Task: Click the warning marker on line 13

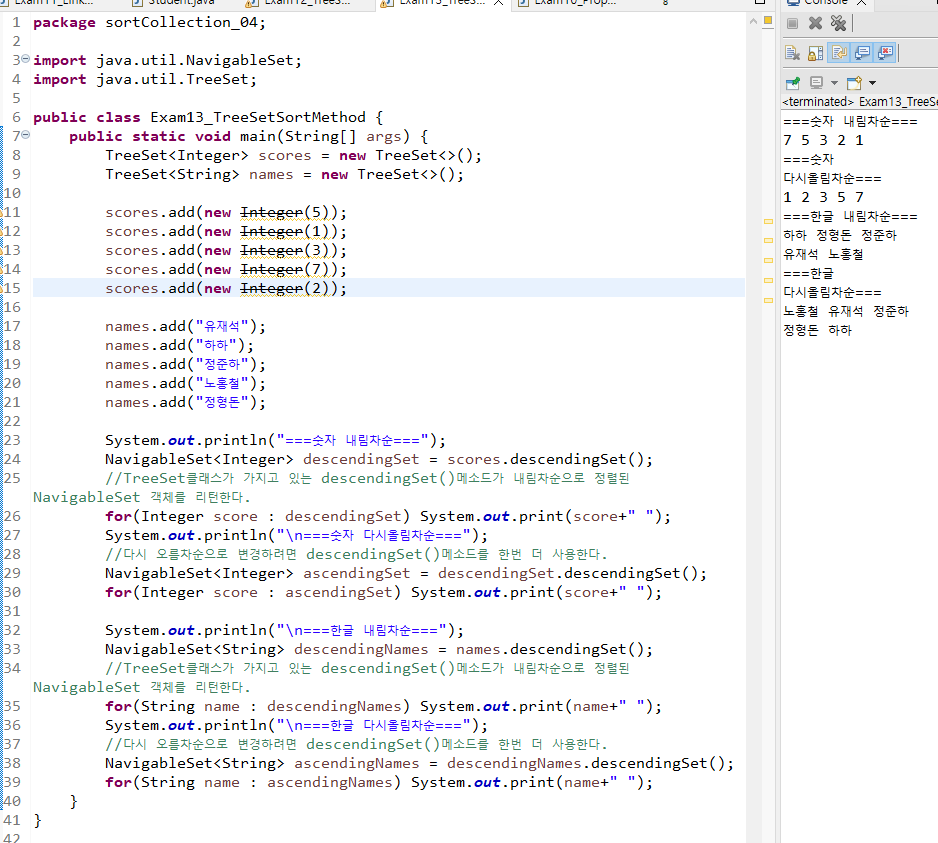Action: coord(2,250)
